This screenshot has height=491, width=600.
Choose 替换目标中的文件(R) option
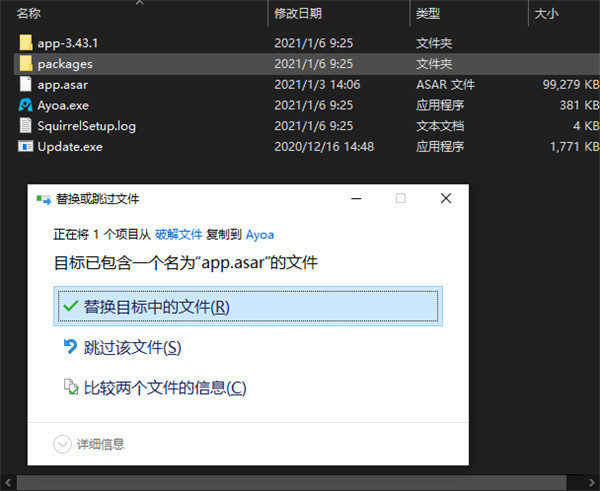coord(248,306)
